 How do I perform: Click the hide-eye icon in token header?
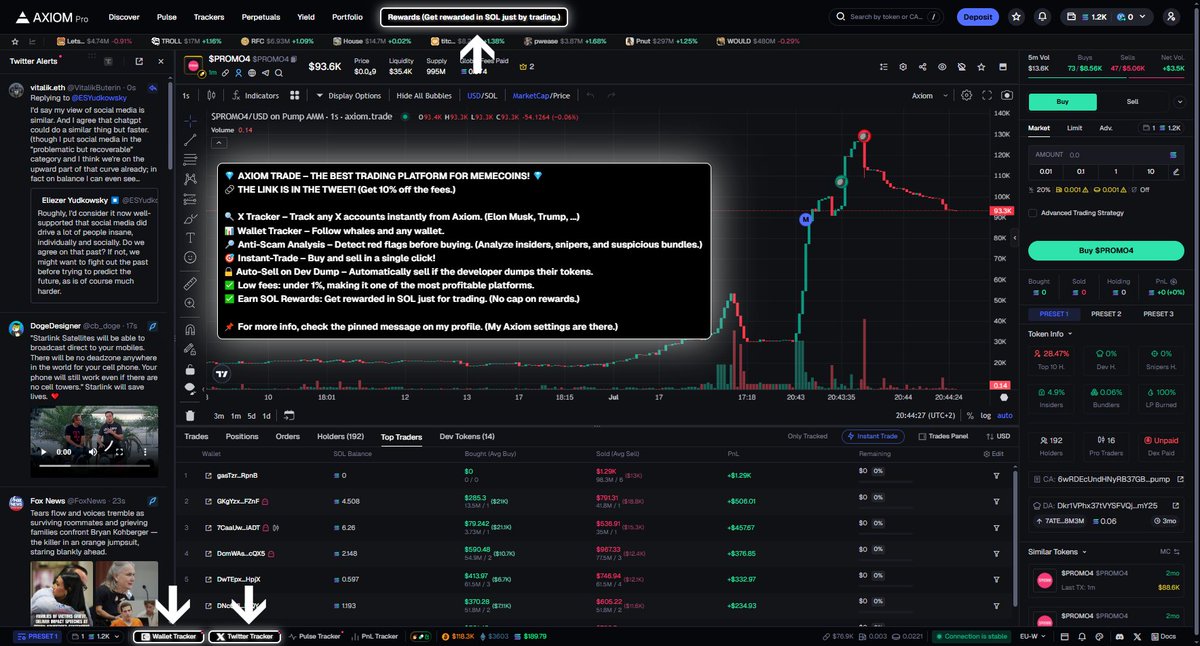[x=961, y=67]
